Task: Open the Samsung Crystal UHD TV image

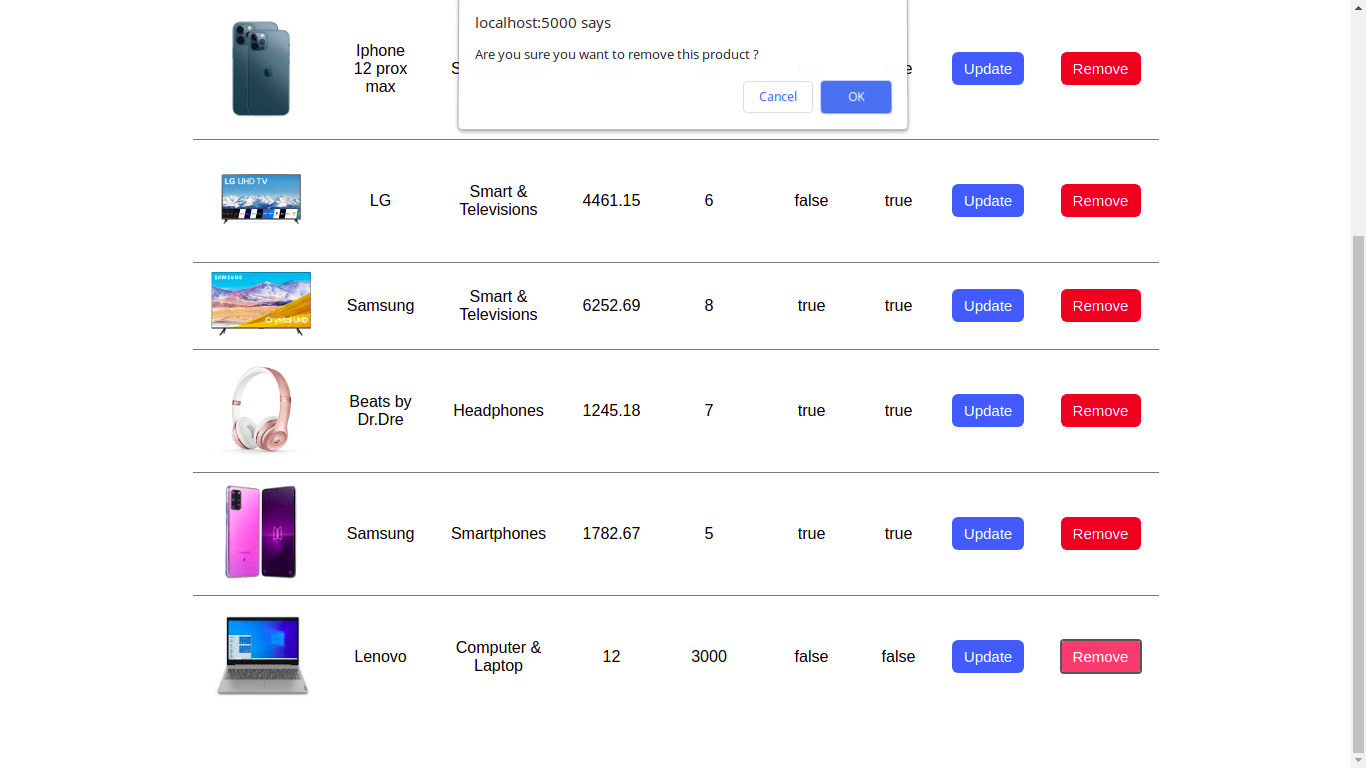Action: [261, 303]
